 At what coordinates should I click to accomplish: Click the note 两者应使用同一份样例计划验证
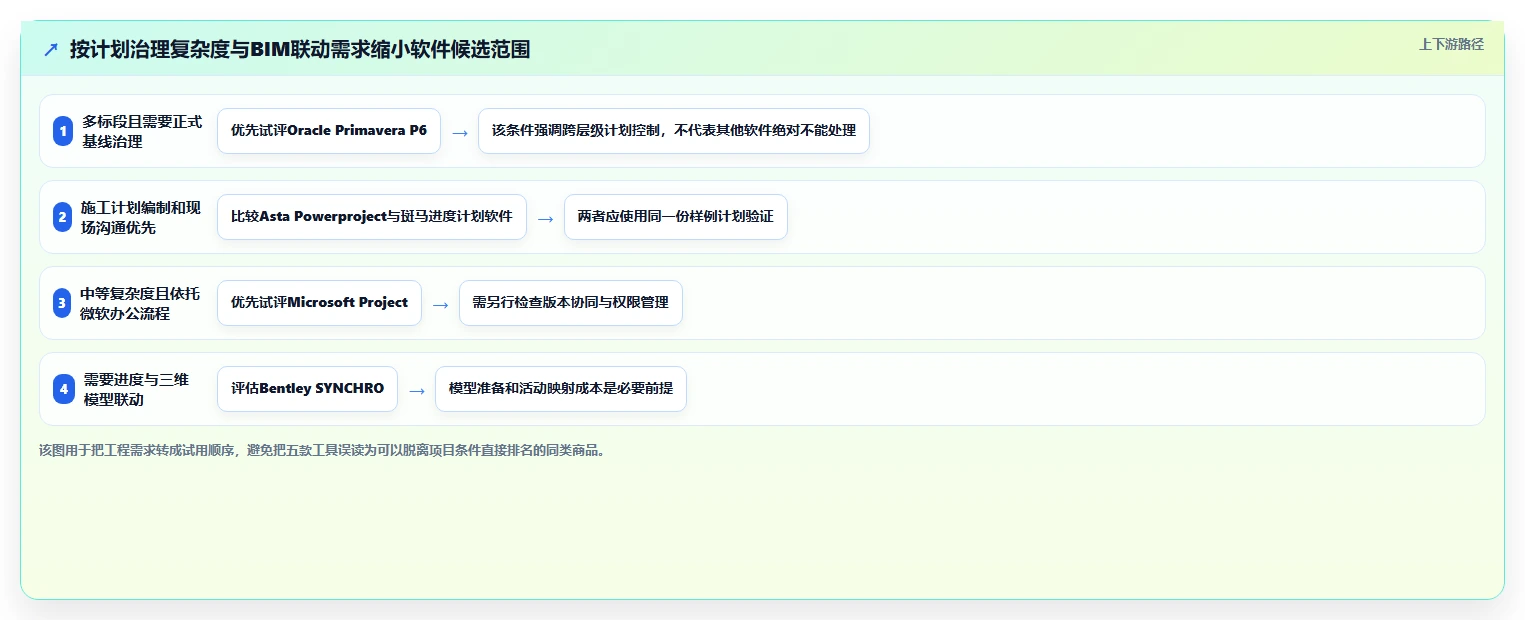click(676, 217)
